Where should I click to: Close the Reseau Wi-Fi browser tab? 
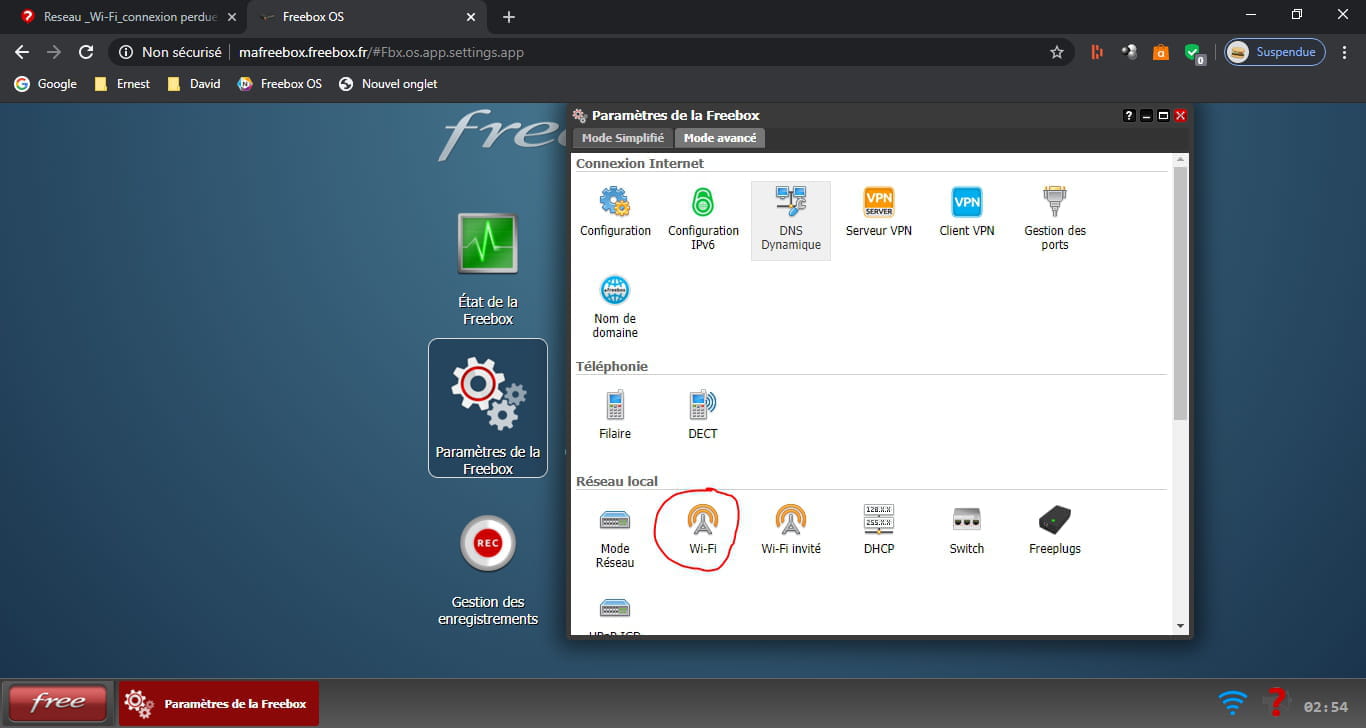pos(231,17)
